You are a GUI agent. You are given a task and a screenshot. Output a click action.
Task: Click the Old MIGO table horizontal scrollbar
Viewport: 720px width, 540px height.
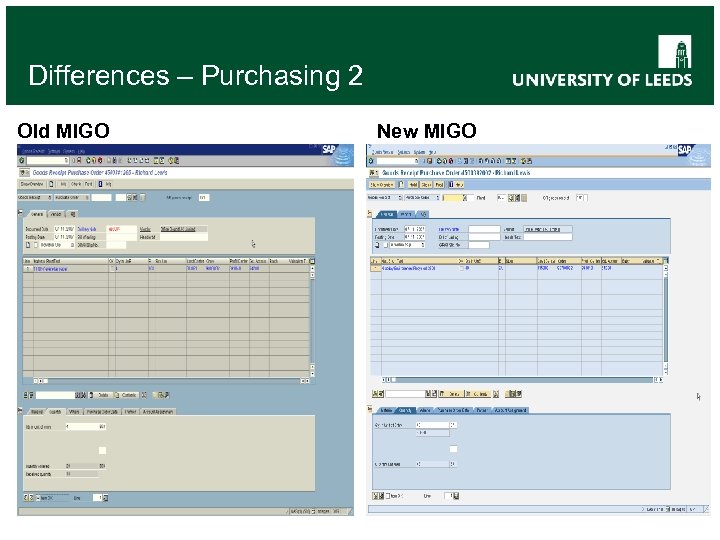[172, 381]
